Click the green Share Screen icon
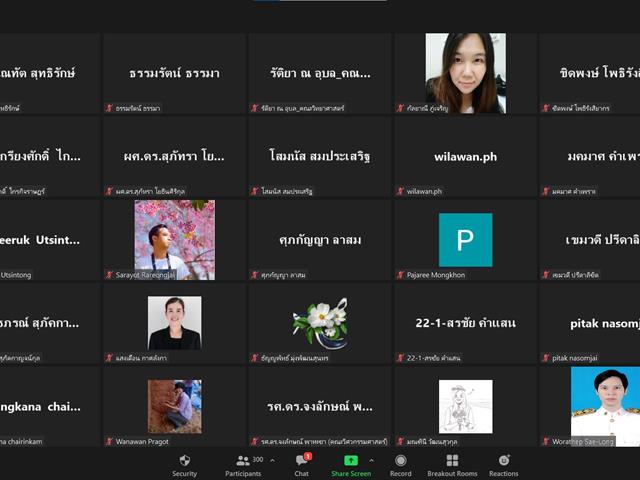 pos(351,461)
